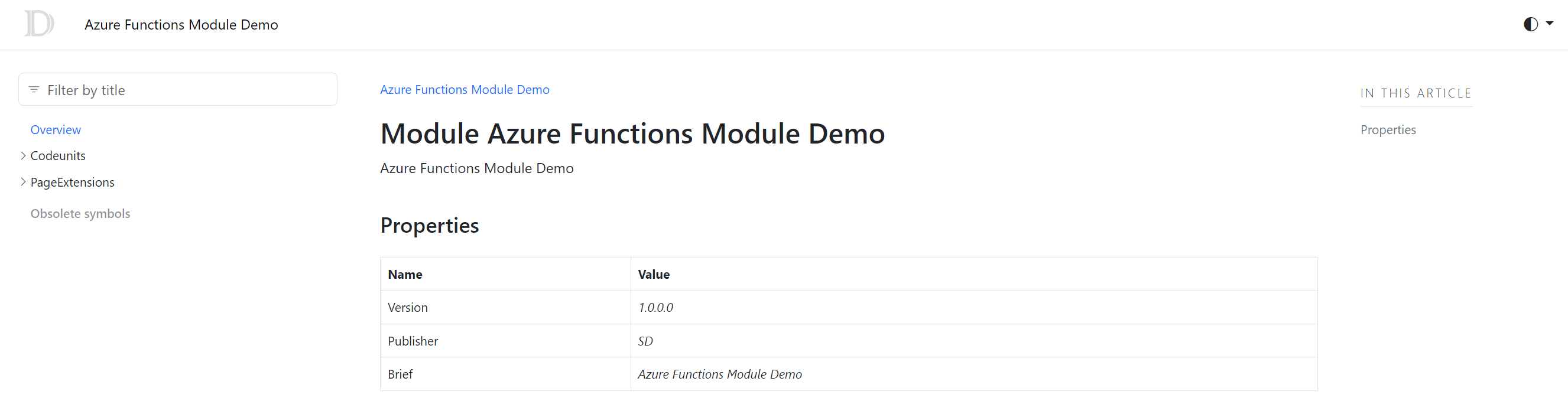Click the Brief value cell
The image size is (1568, 417).
click(719, 374)
